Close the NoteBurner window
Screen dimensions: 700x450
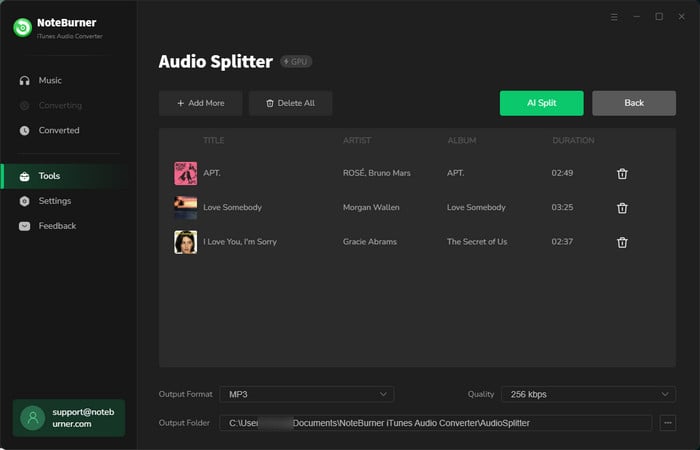681,17
